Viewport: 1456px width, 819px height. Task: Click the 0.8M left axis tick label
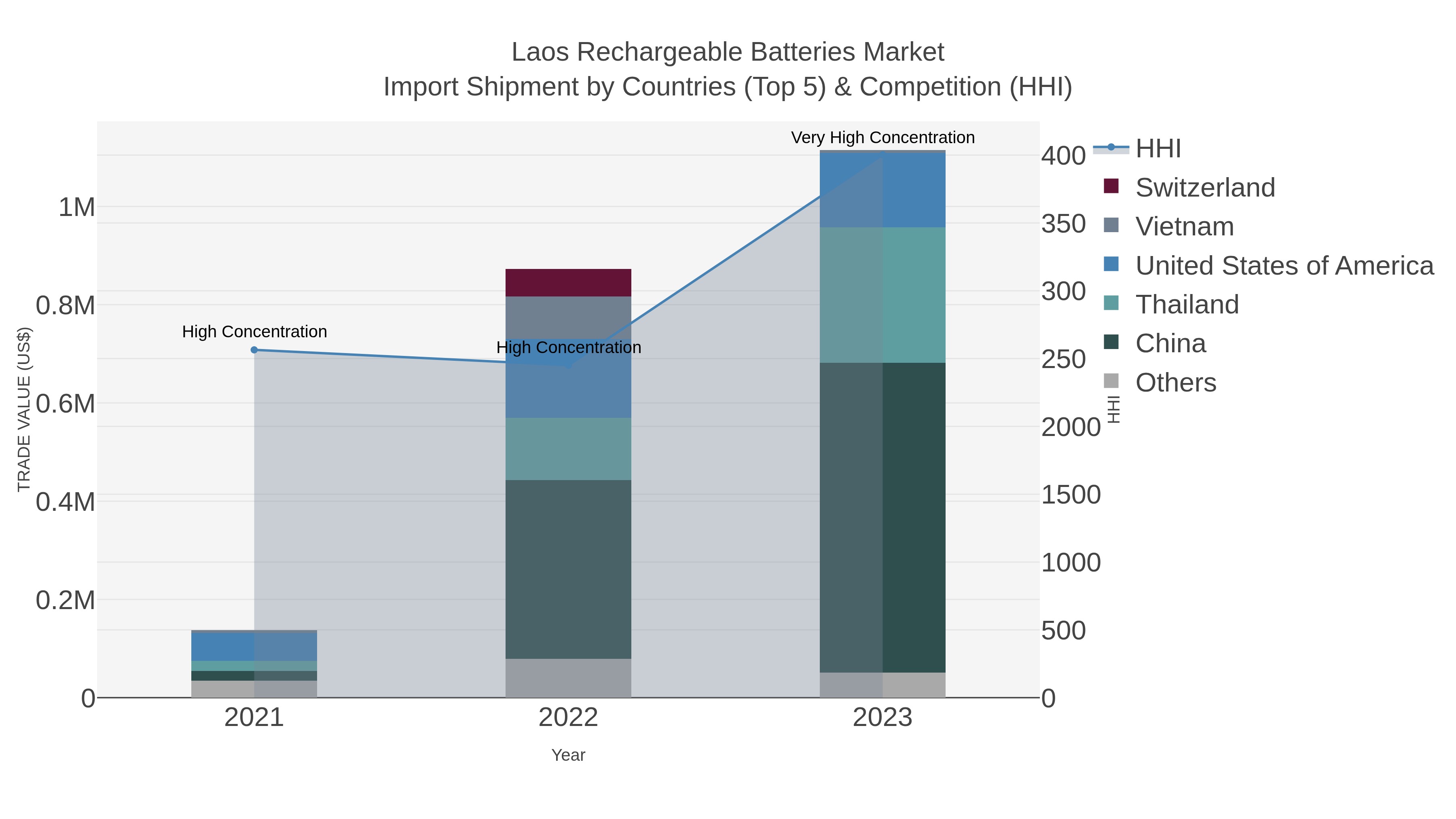coord(66,306)
